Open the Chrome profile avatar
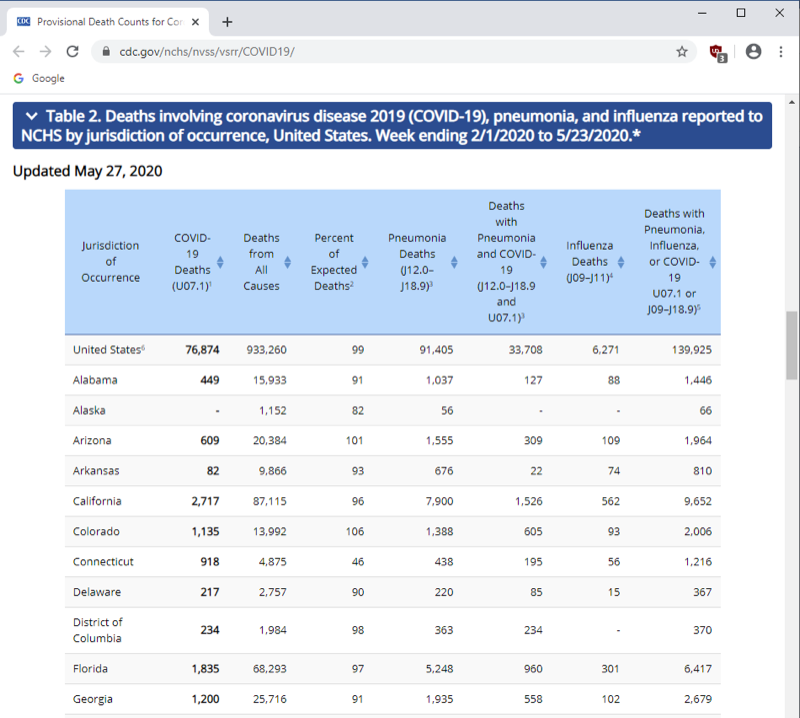The height and width of the screenshot is (718, 800). coord(753,51)
